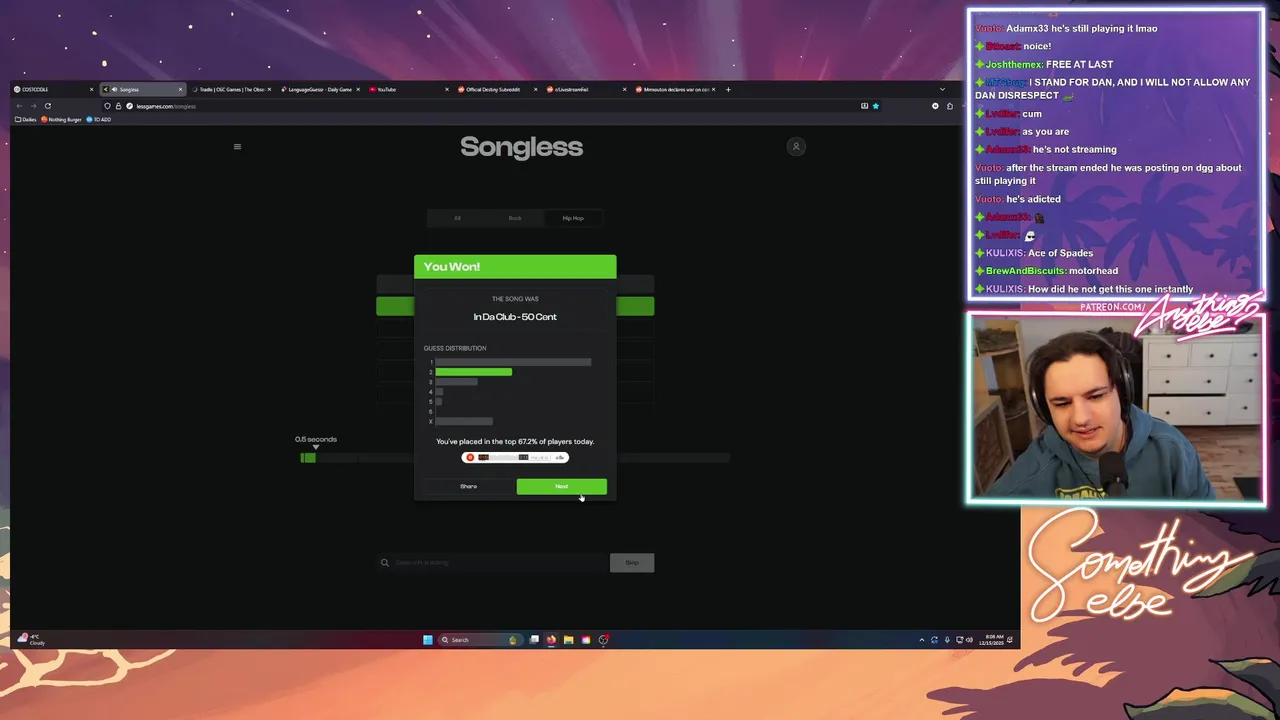Switch to the Tradle OEC Games tab
The width and height of the screenshot is (1280, 720).
(x=231, y=89)
